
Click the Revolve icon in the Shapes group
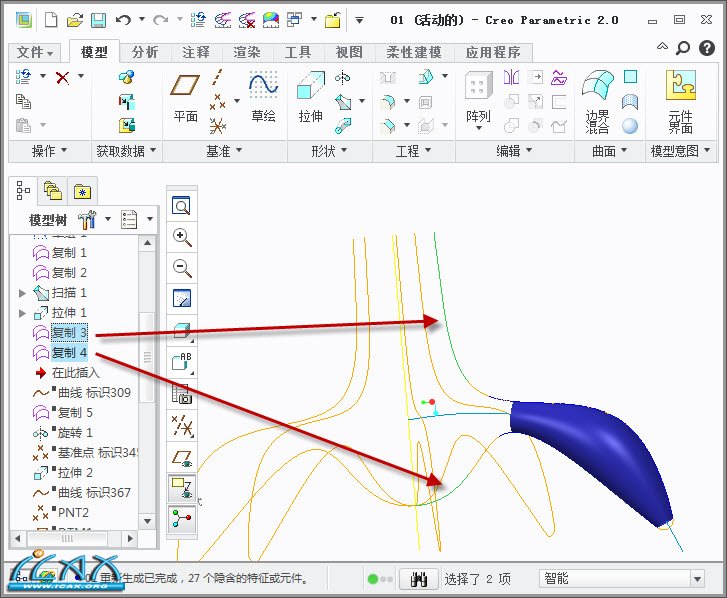(x=343, y=77)
